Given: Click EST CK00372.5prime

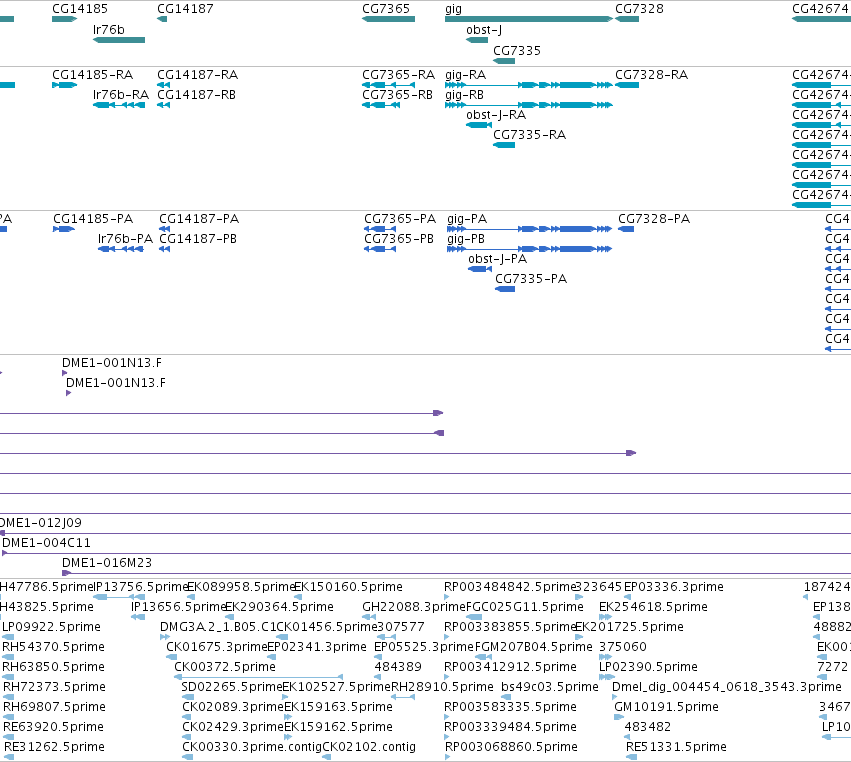Looking at the screenshot, I should coord(225,668).
